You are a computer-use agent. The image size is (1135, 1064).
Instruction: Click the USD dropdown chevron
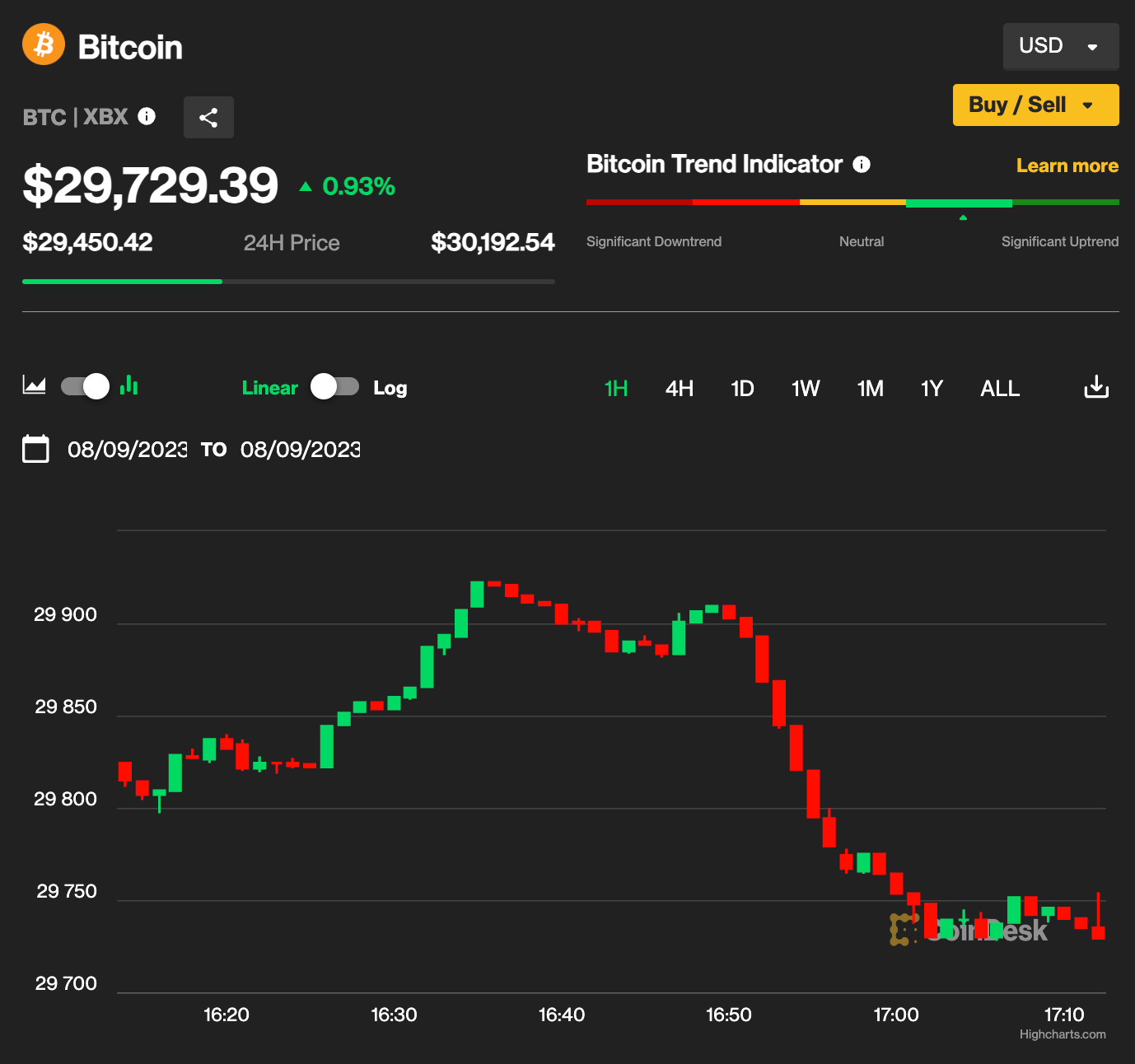(x=1093, y=46)
